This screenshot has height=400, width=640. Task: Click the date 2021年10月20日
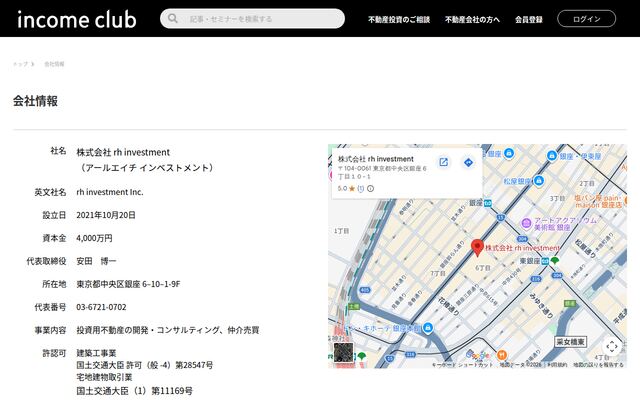click(106, 215)
